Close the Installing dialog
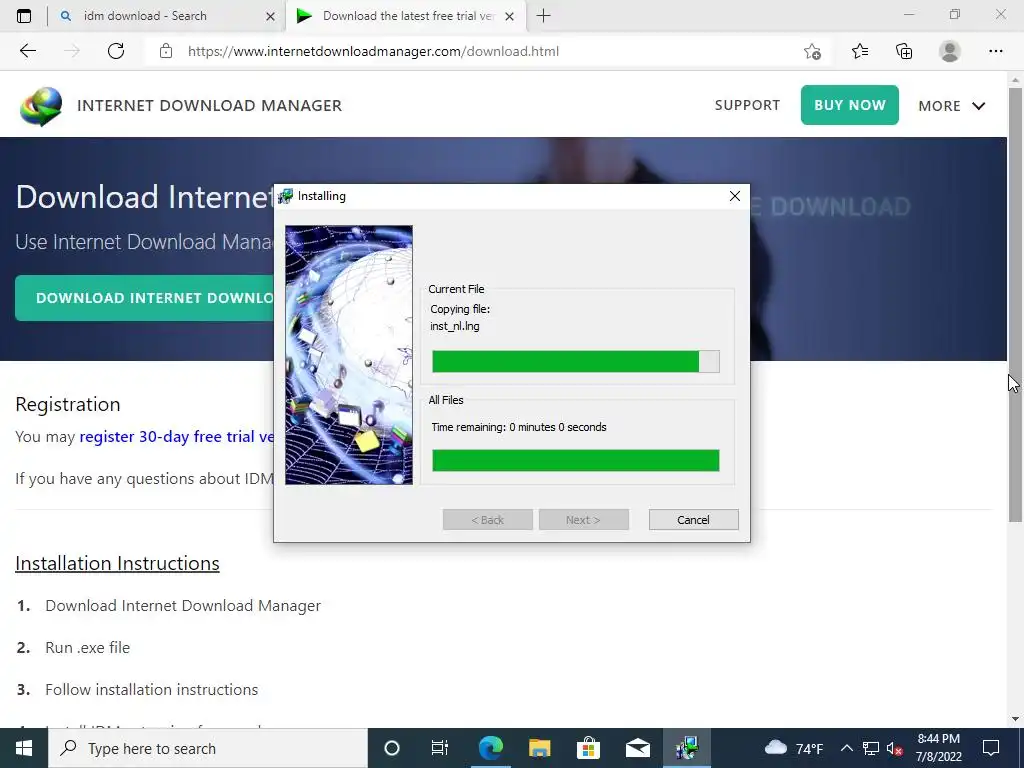The height and width of the screenshot is (768, 1024). tap(735, 196)
